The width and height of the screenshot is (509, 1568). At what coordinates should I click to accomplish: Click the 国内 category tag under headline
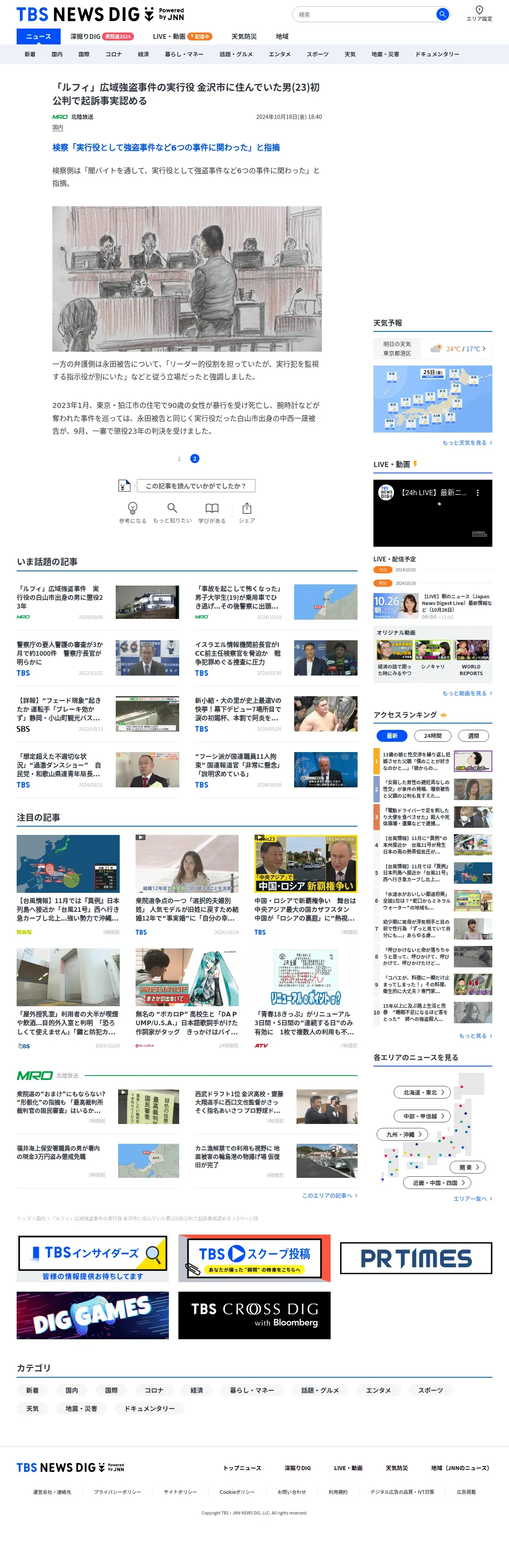point(58,128)
